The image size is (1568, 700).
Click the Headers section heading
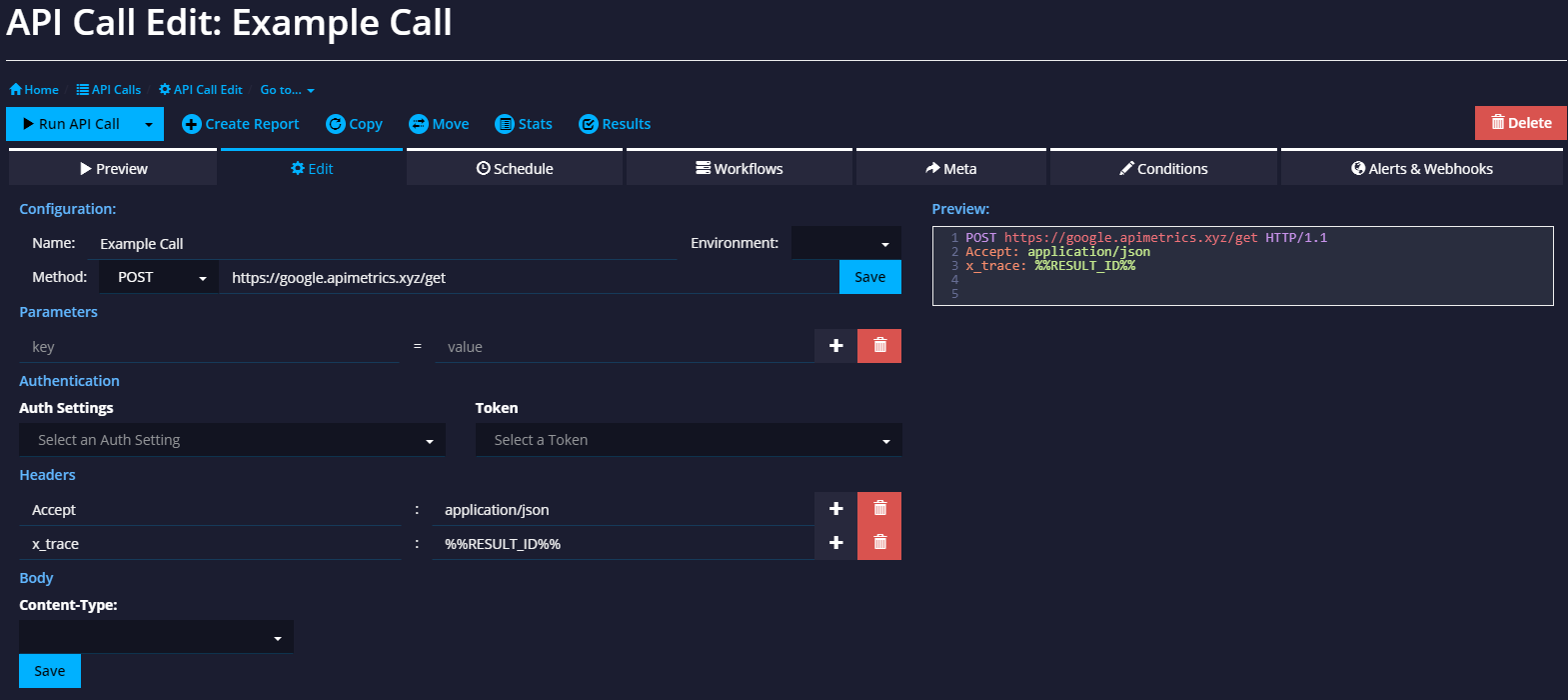[x=47, y=475]
